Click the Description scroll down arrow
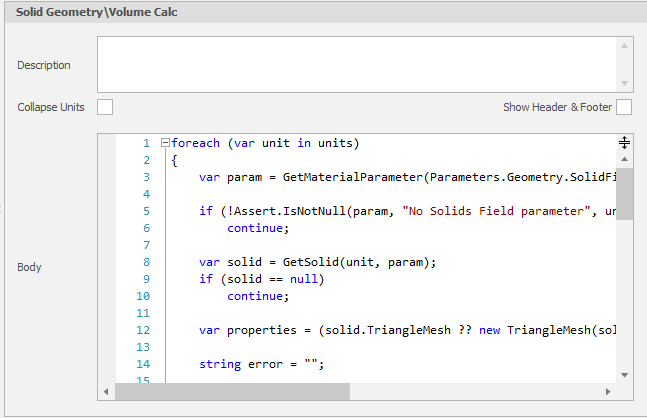The width and height of the screenshot is (647, 418). tap(624, 83)
